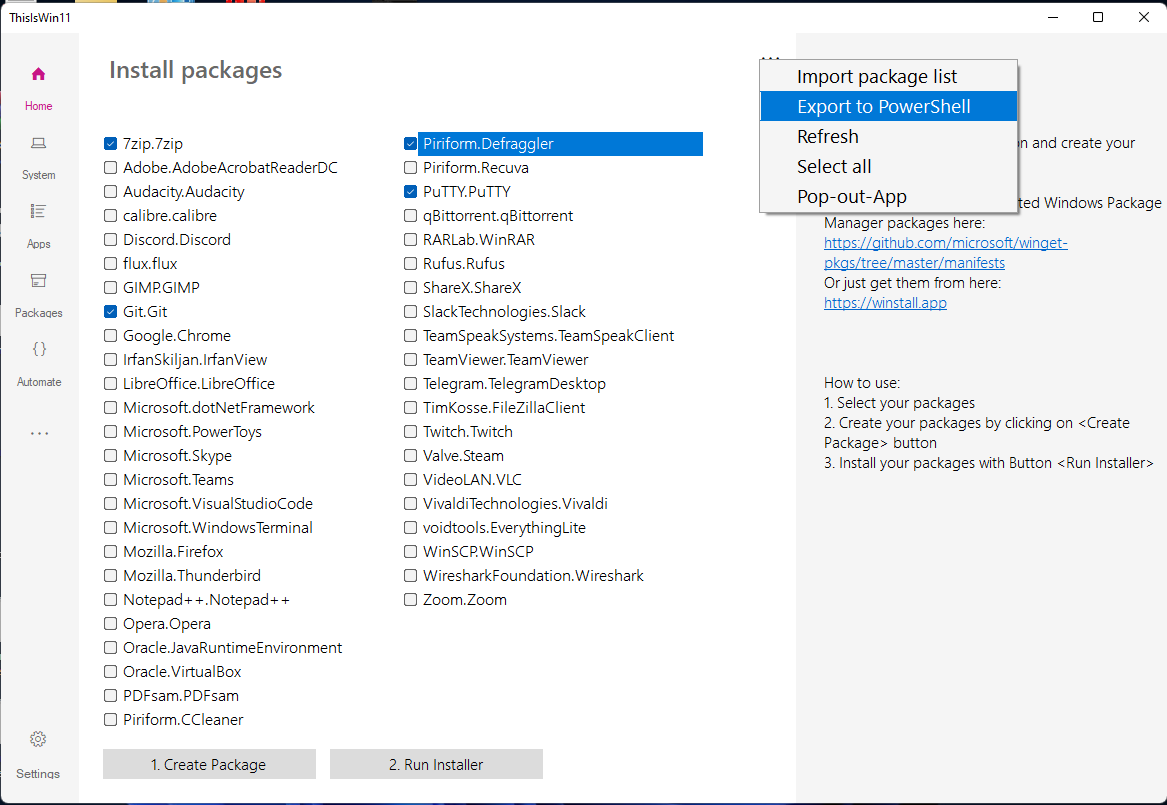The image size is (1167, 805).
Task: Open the Packages section icon
Action: 38,280
